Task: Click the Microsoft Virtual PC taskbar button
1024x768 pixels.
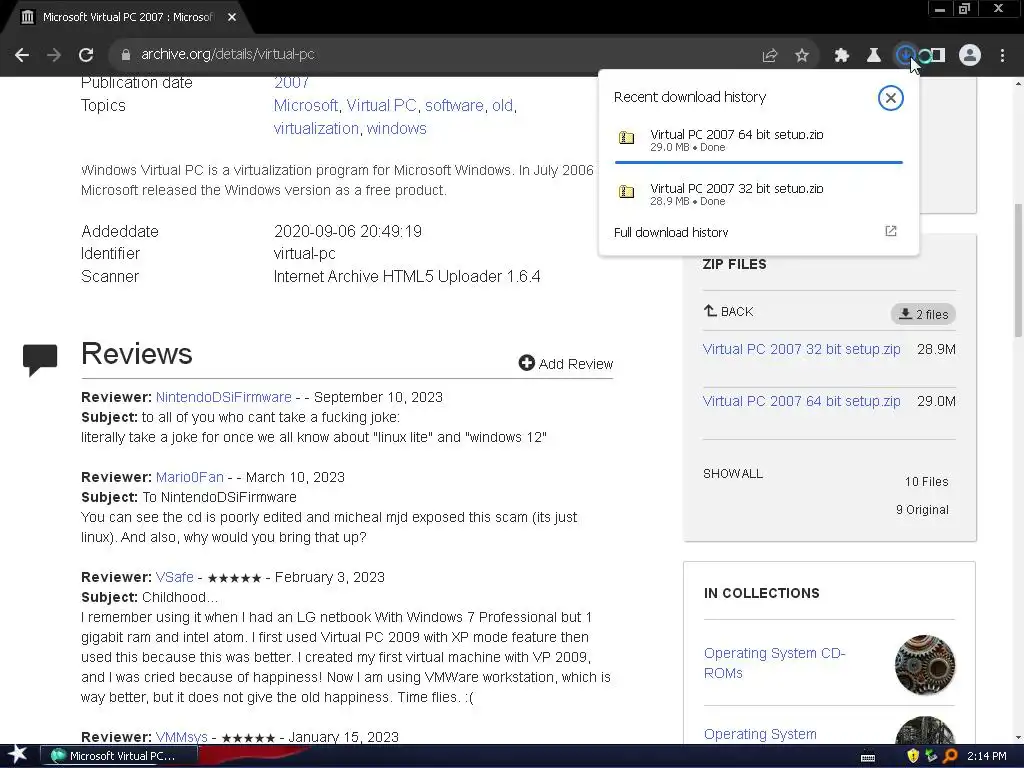Action: (120, 756)
